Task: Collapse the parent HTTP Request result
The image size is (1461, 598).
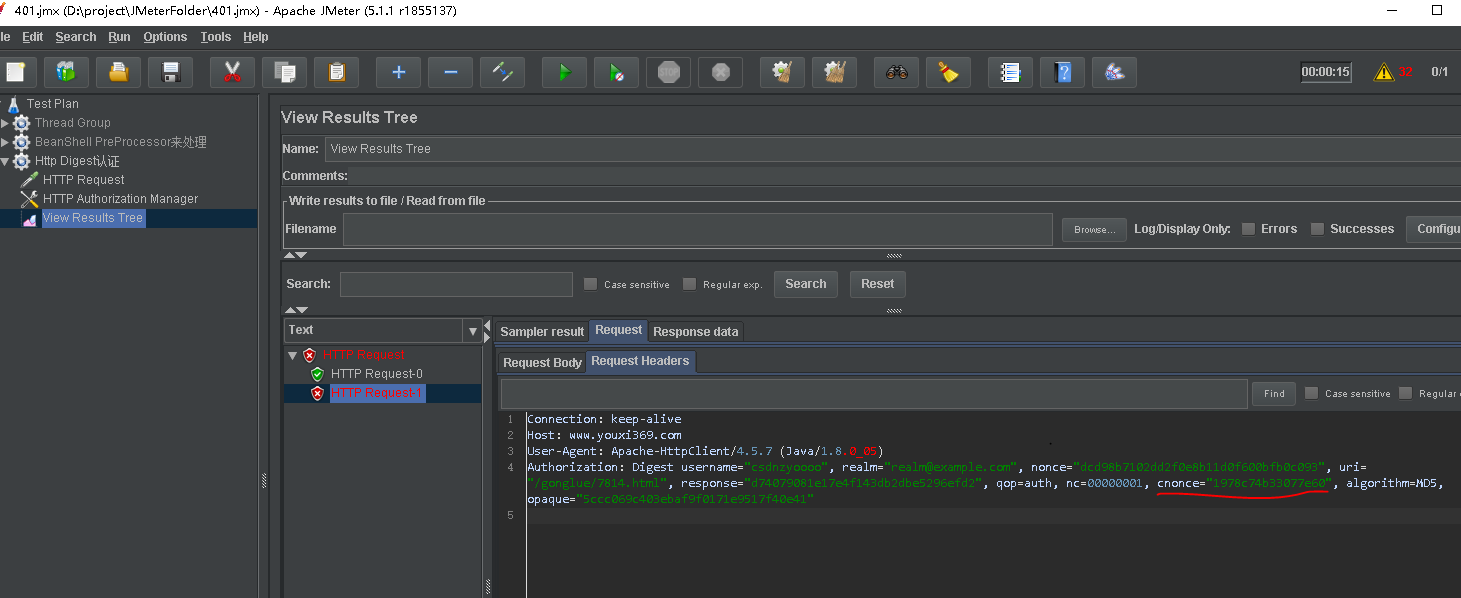Action: 292,355
